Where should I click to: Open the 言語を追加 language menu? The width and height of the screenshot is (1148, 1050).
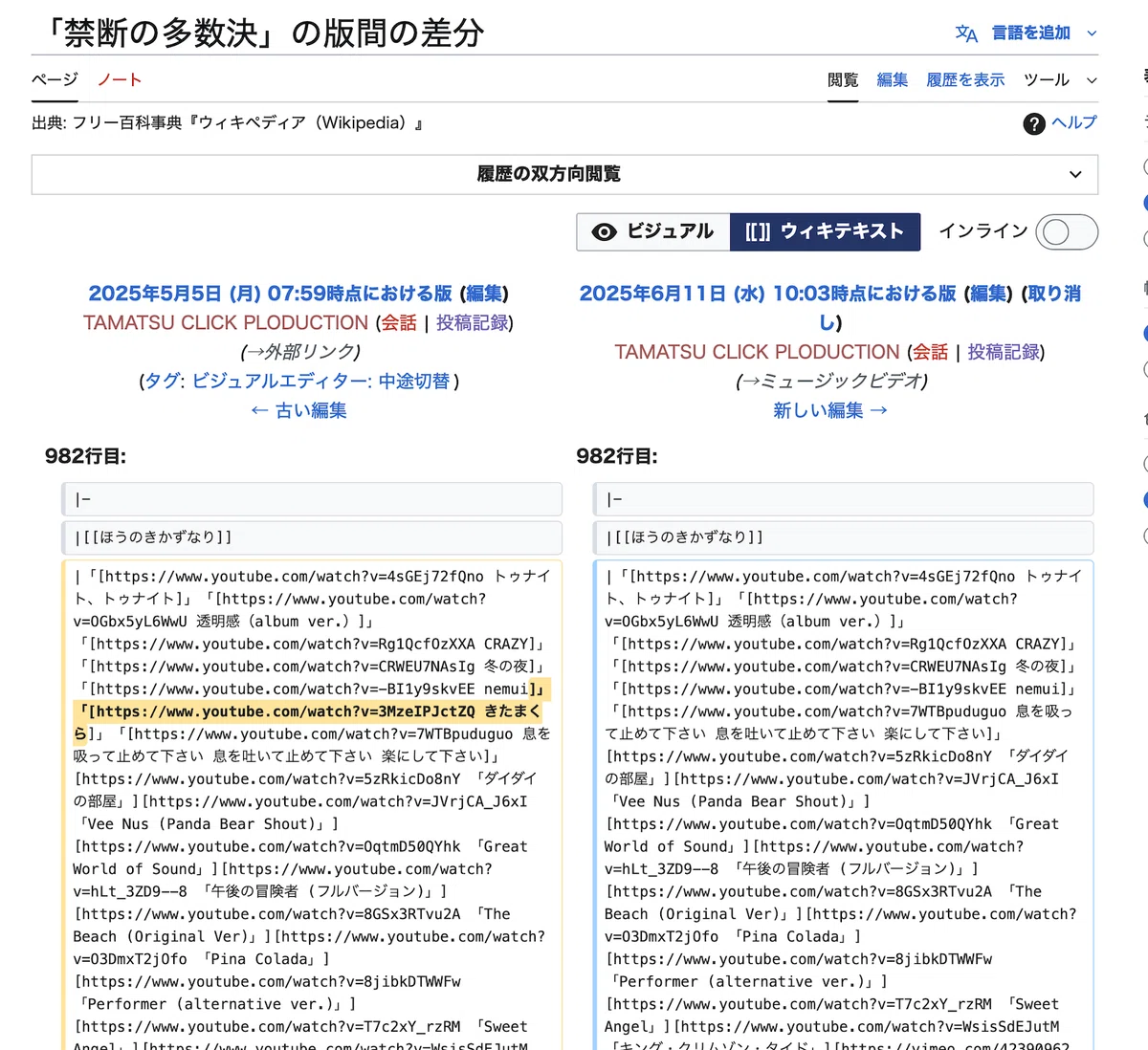point(1030,33)
